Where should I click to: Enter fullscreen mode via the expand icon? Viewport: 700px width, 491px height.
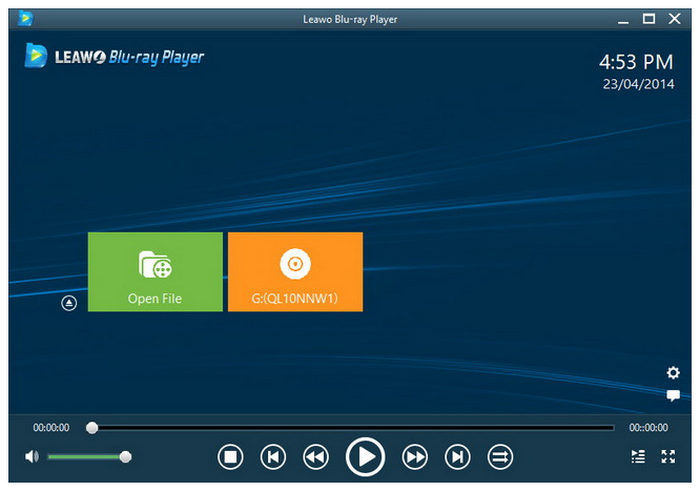[x=668, y=457]
